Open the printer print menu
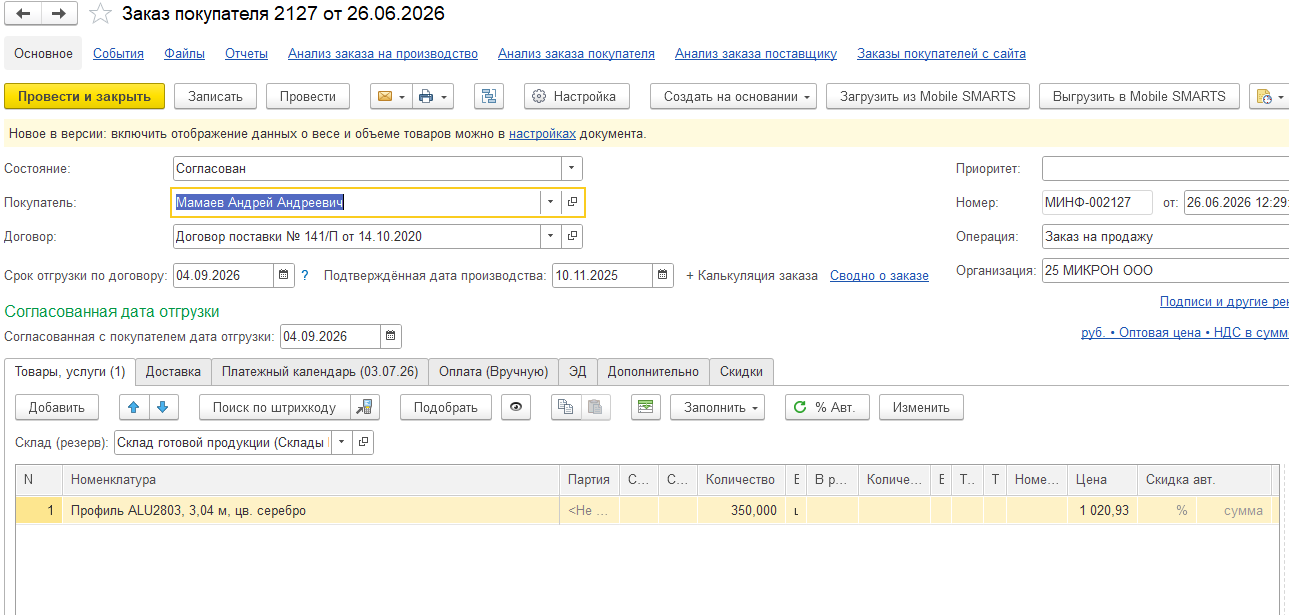 432,96
